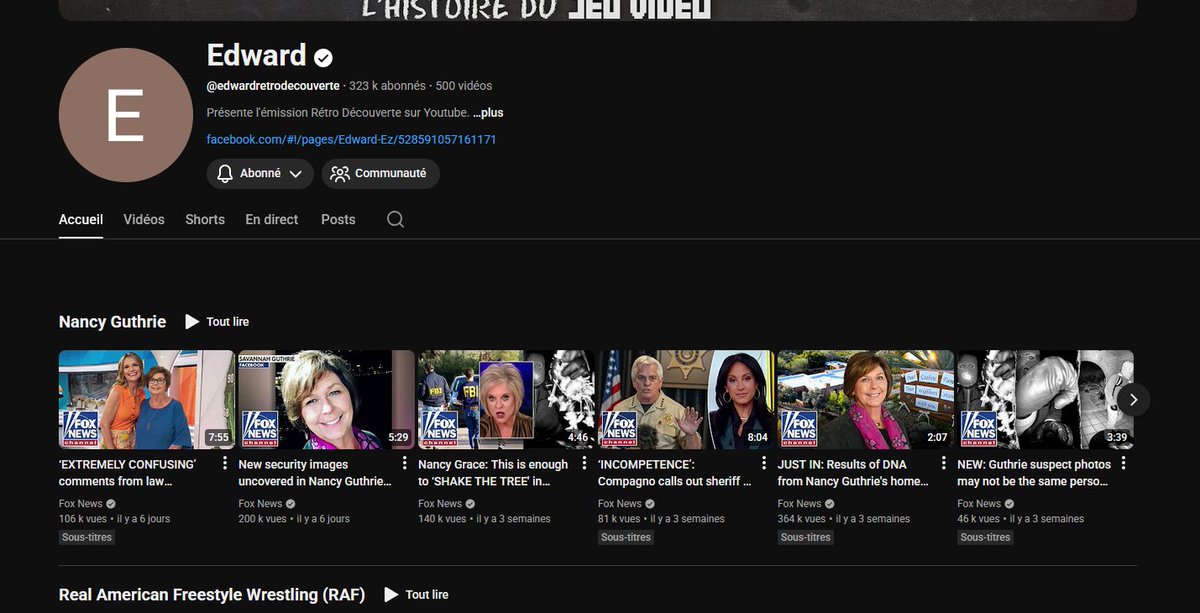Open more options for New security images video
The height and width of the screenshot is (613, 1200).
coord(404,464)
